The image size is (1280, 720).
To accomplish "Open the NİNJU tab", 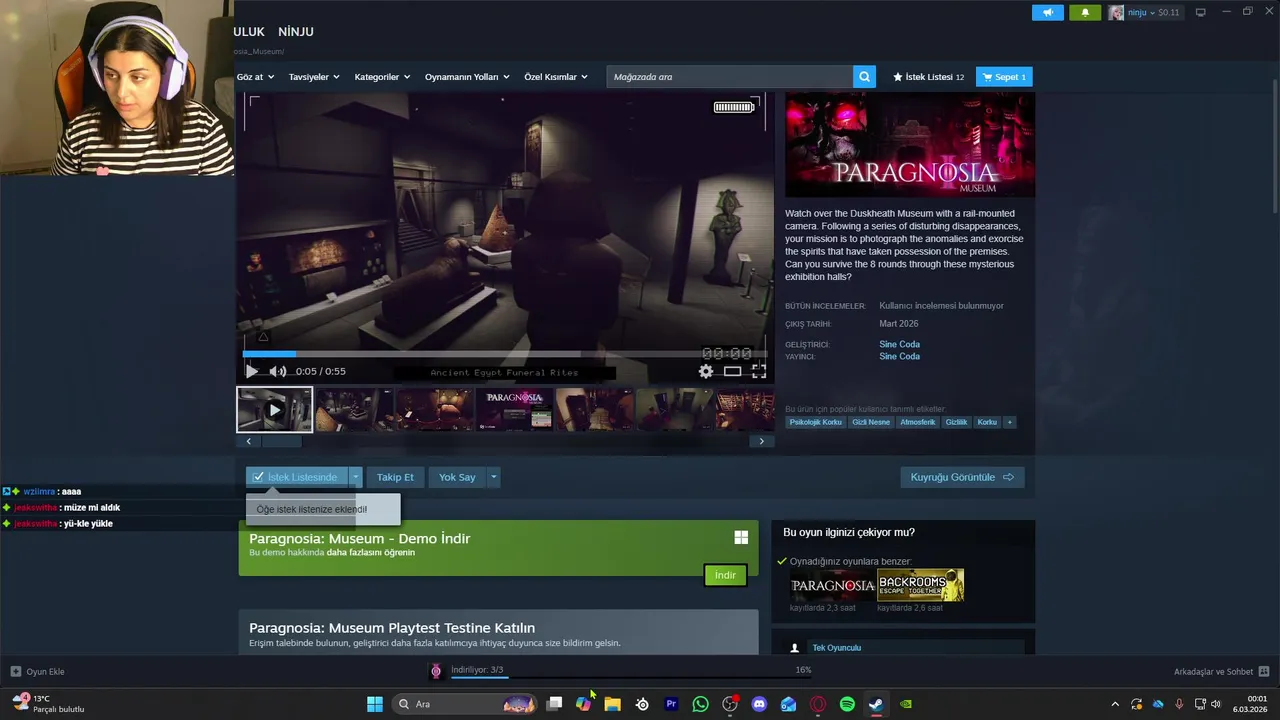I will click(296, 32).
